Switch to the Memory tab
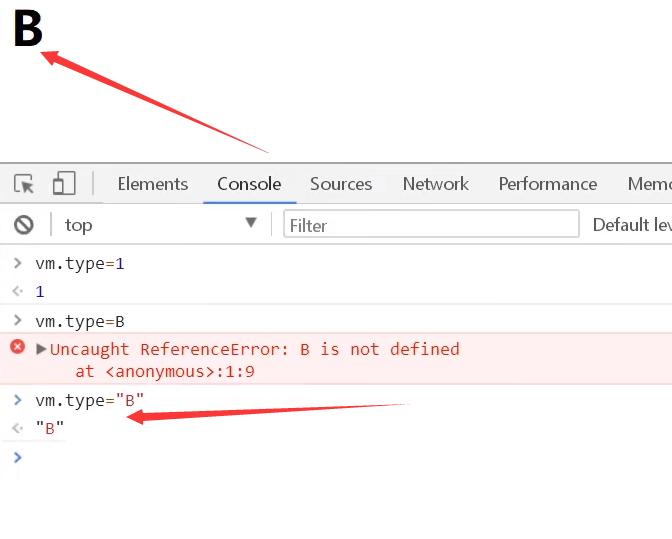The width and height of the screenshot is (672, 539). pos(650,184)
